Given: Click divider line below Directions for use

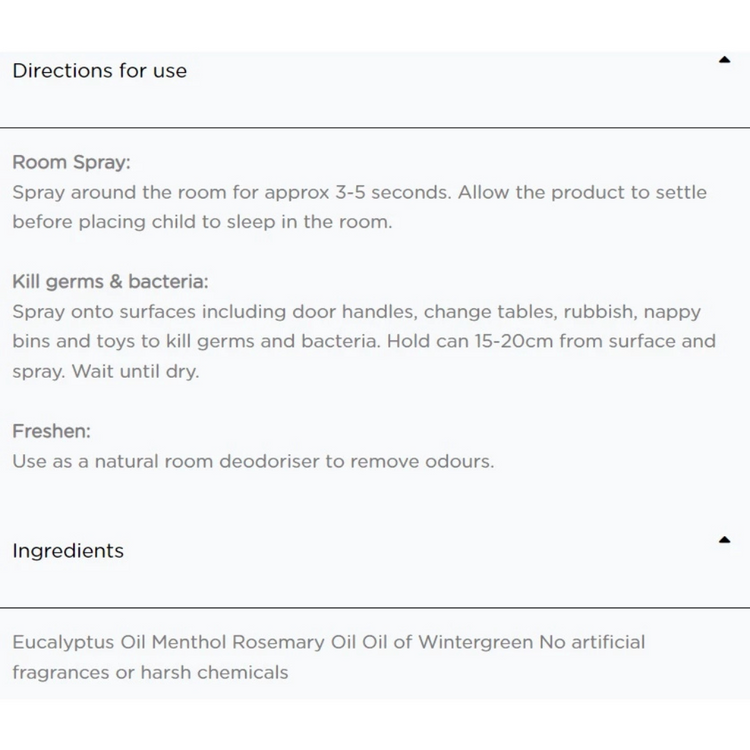Looking at the screenshot, I should 375,128.
